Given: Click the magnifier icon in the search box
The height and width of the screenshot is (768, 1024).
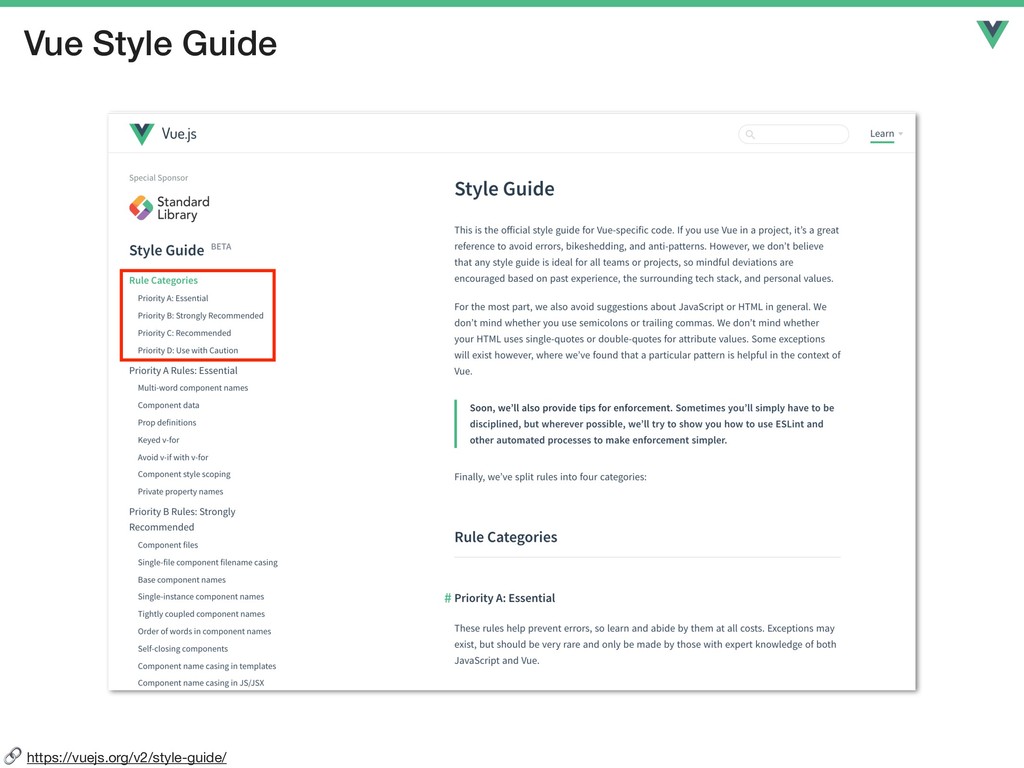Looking at the screenshot, I should tap(750, 135).
